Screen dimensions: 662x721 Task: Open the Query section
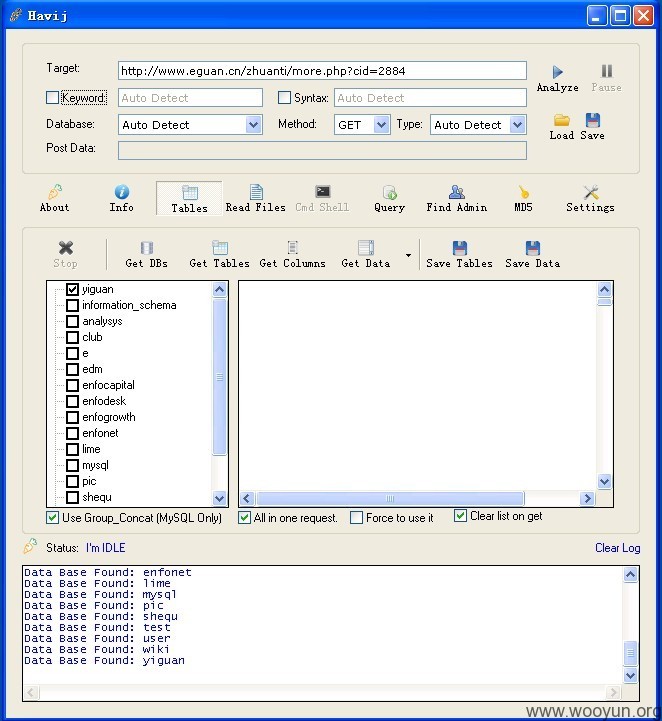[389, 198]
